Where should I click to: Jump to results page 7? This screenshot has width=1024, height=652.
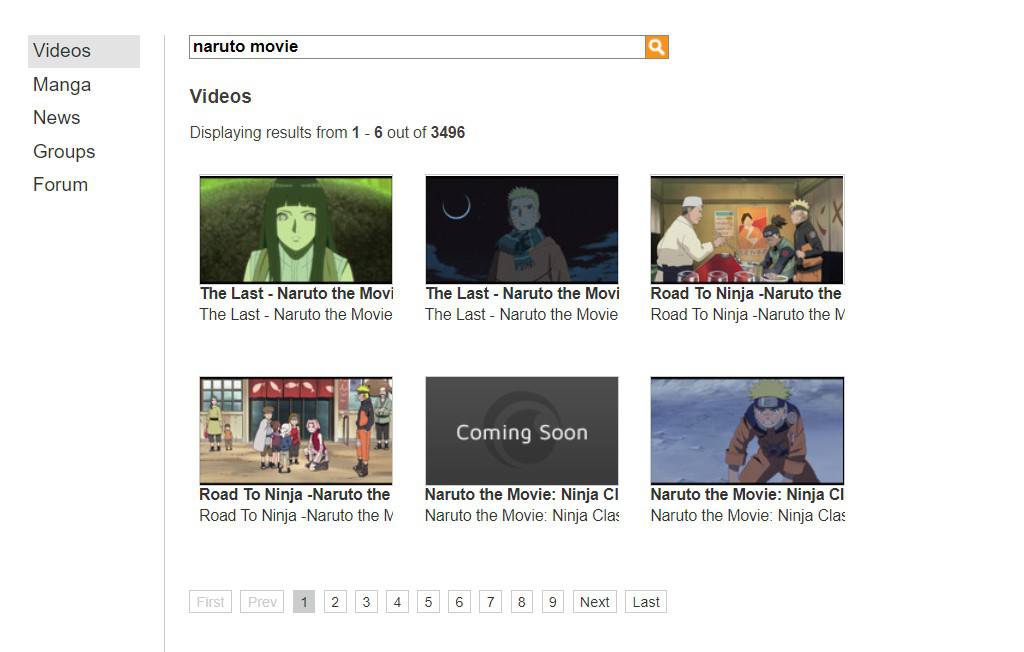[490, 602]
